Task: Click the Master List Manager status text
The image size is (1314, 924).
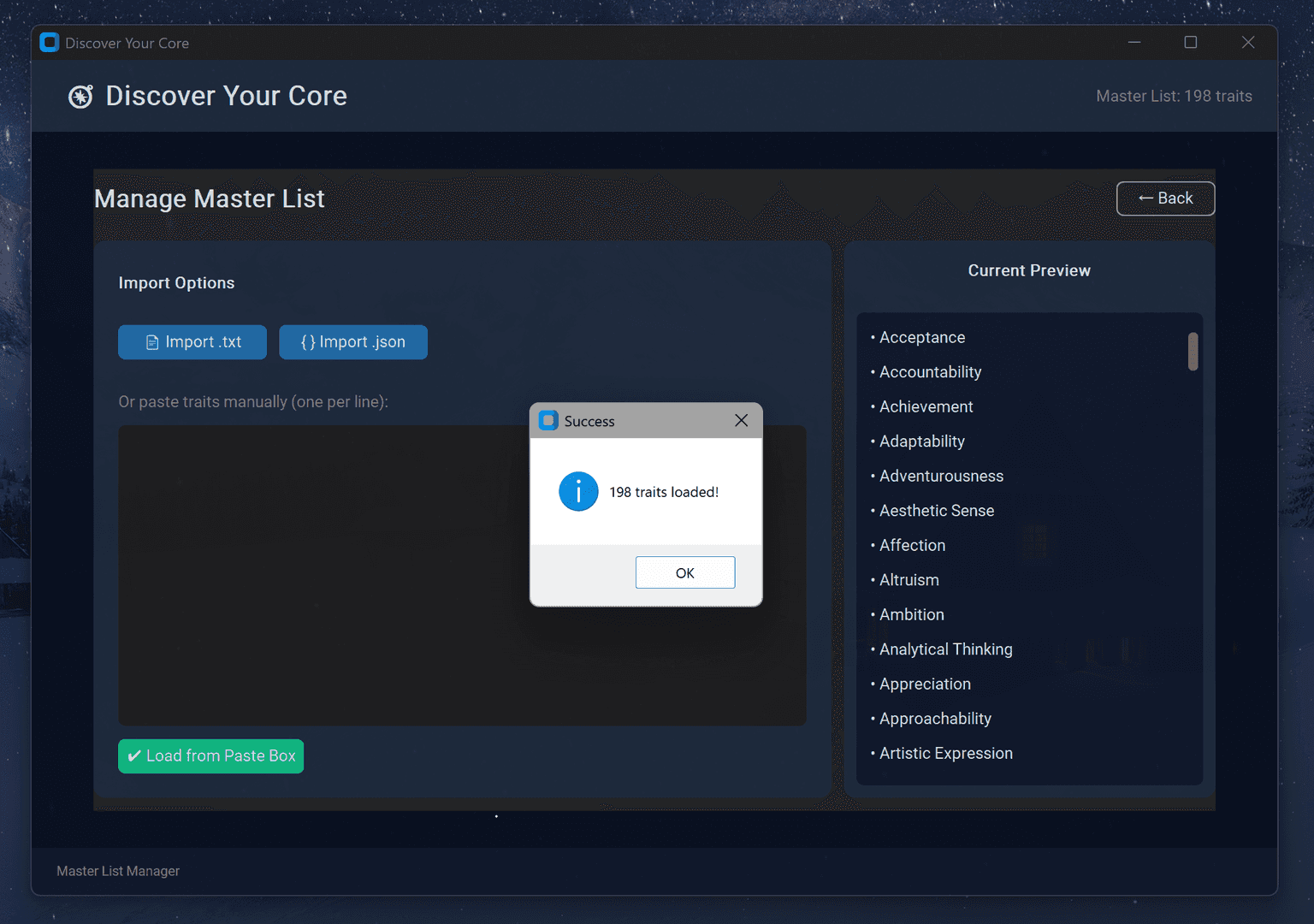Action: coord(118,871)
